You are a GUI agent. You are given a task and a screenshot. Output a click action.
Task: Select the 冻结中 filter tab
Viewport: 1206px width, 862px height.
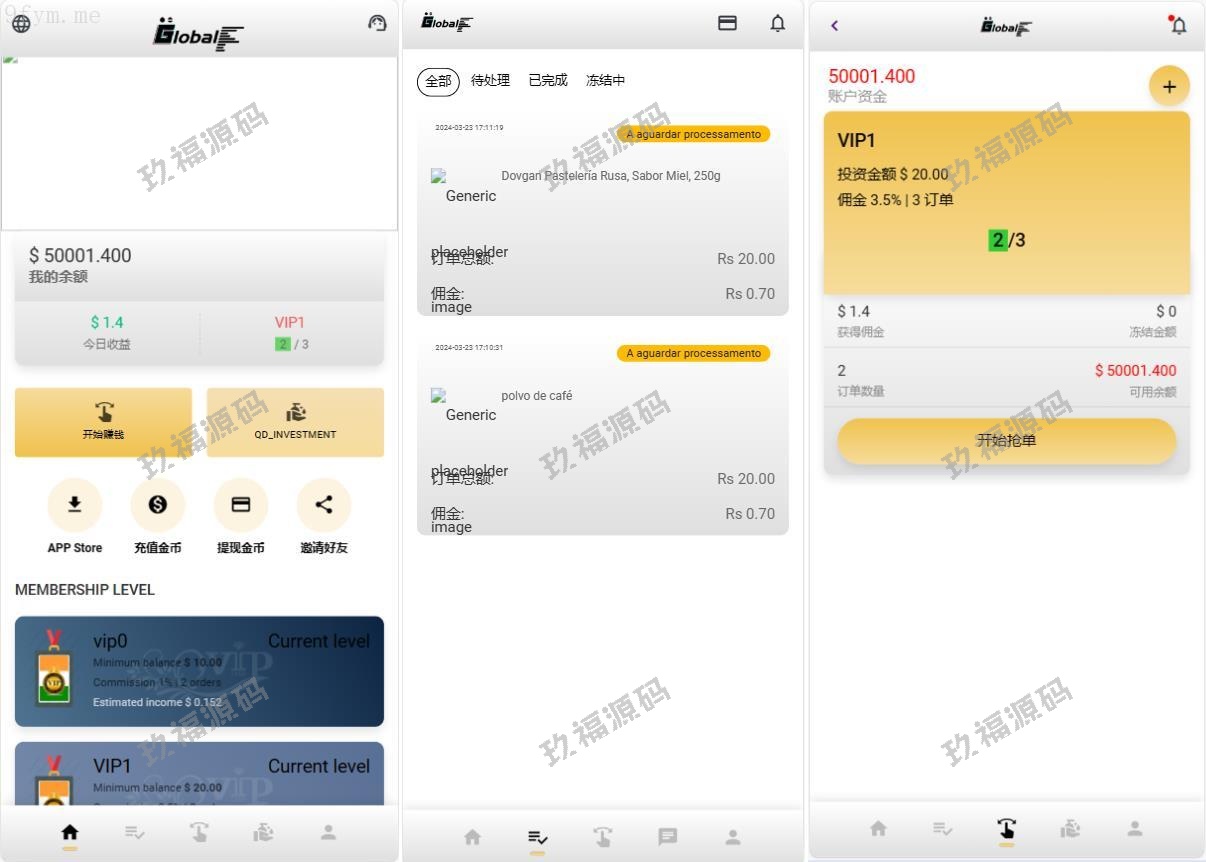[604, 80]
